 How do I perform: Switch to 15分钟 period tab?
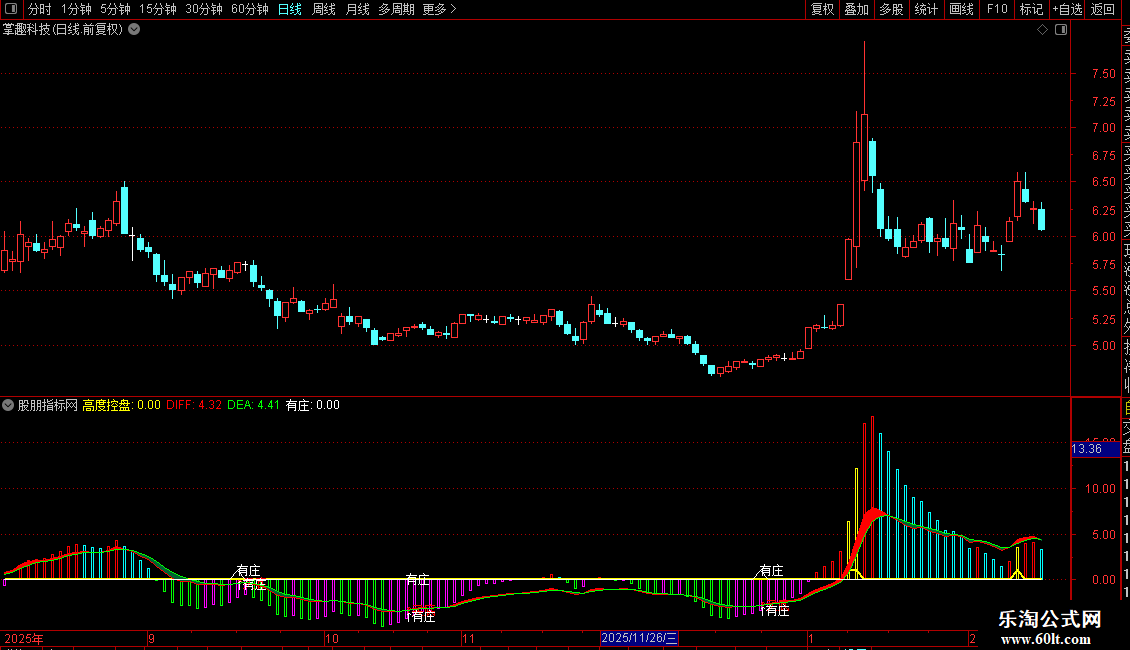158,9
